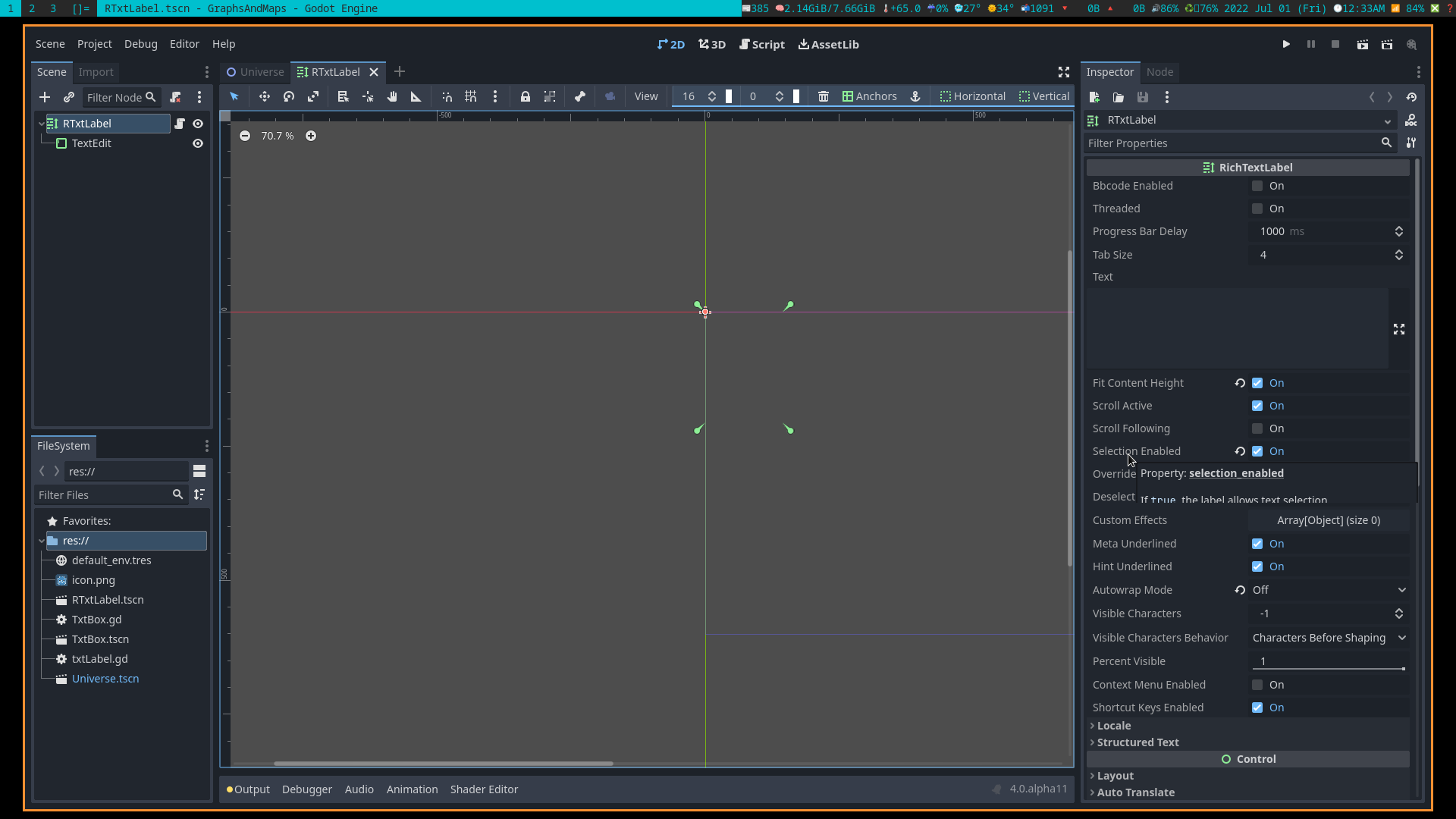The height and width of the screenshot is (819, 1456).
Task: Enable Bbcode Enabled checkbox
Action: click(1258, 186)
